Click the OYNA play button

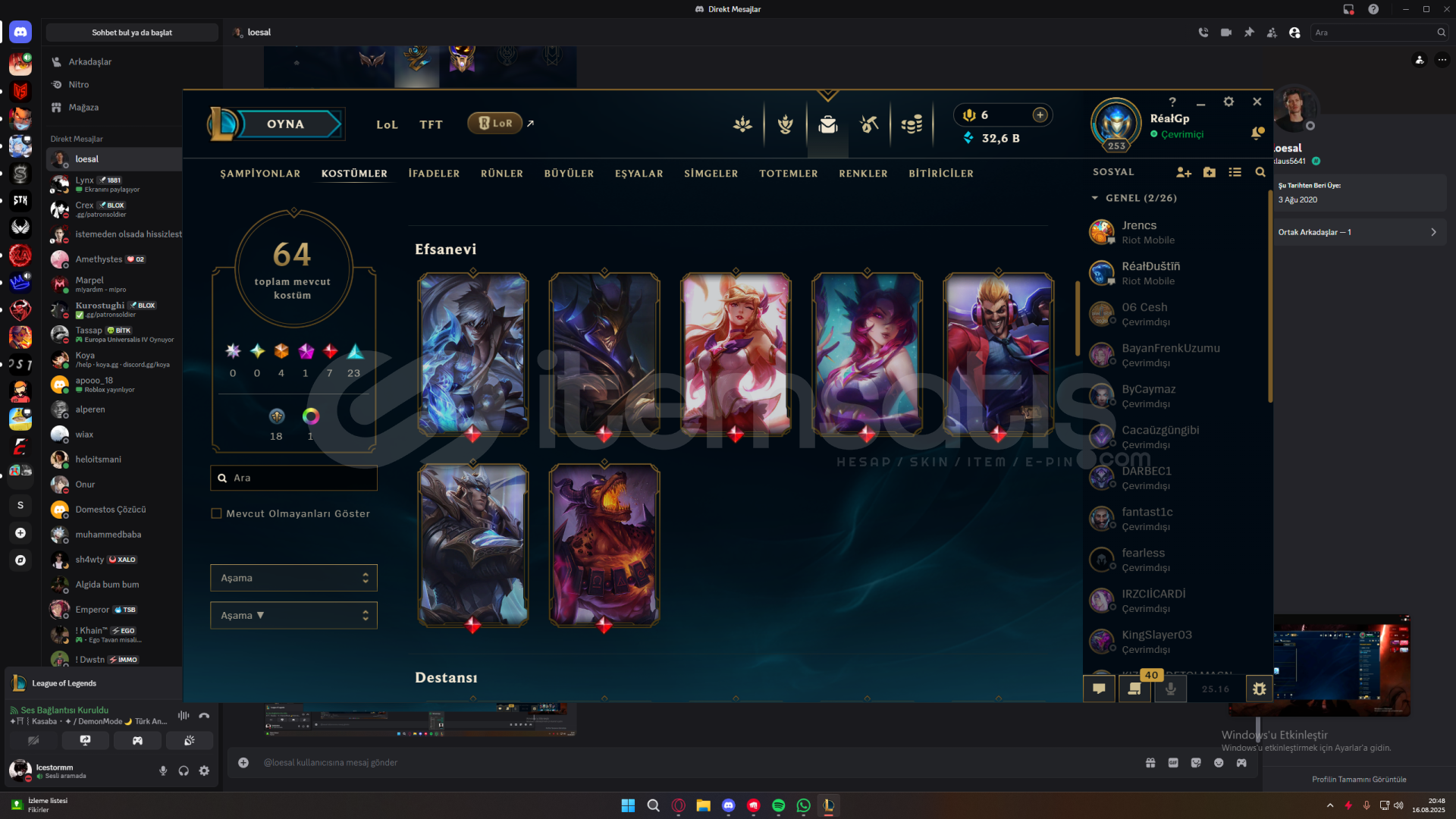285,124
